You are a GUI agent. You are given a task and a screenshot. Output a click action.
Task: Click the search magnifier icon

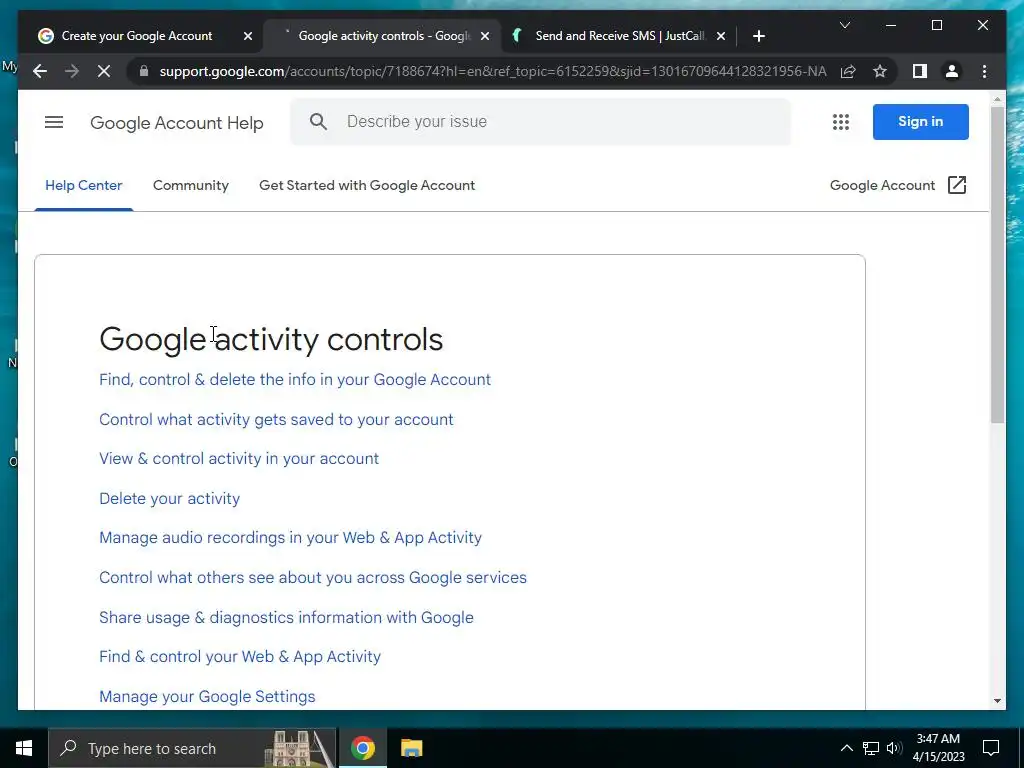(x=318, y=121)
